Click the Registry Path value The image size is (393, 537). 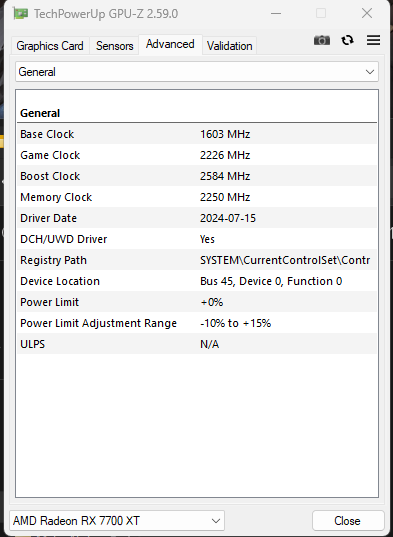(285, 260)
